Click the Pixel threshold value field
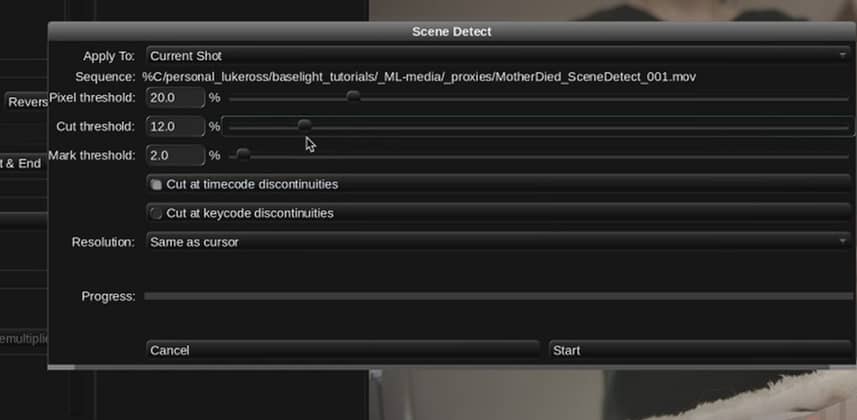 tap(175, 98)
